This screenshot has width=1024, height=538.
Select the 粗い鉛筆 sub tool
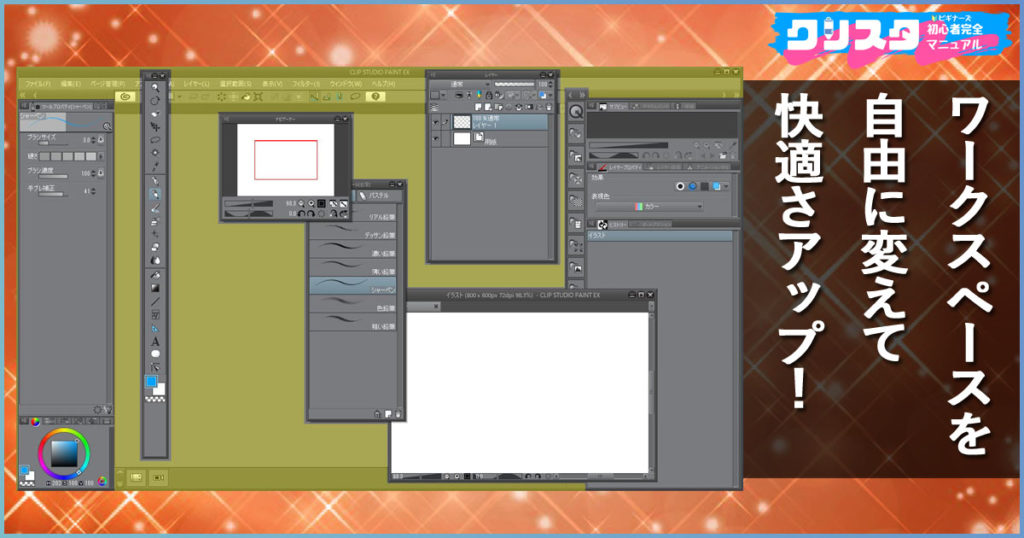(353, 322)
